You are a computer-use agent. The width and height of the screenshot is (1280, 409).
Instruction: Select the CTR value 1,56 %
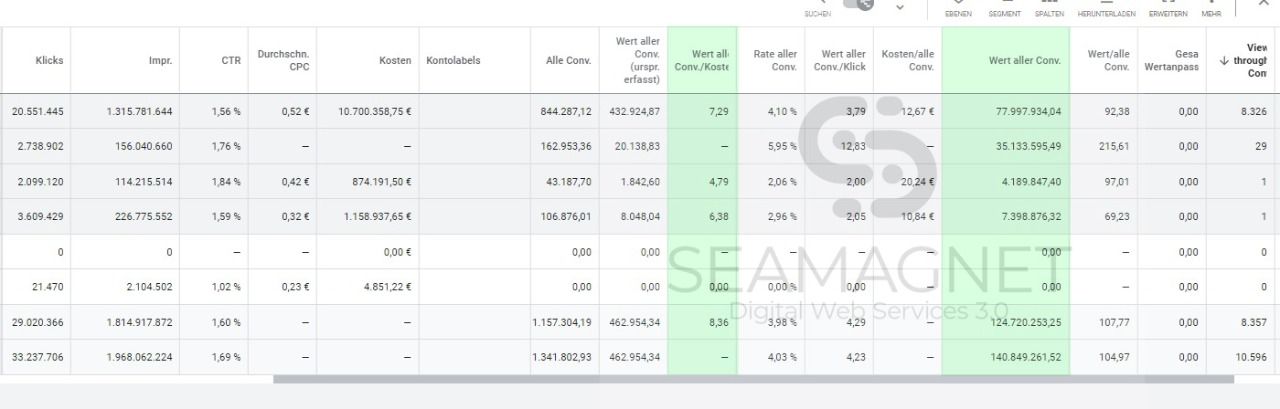(226, 111)
